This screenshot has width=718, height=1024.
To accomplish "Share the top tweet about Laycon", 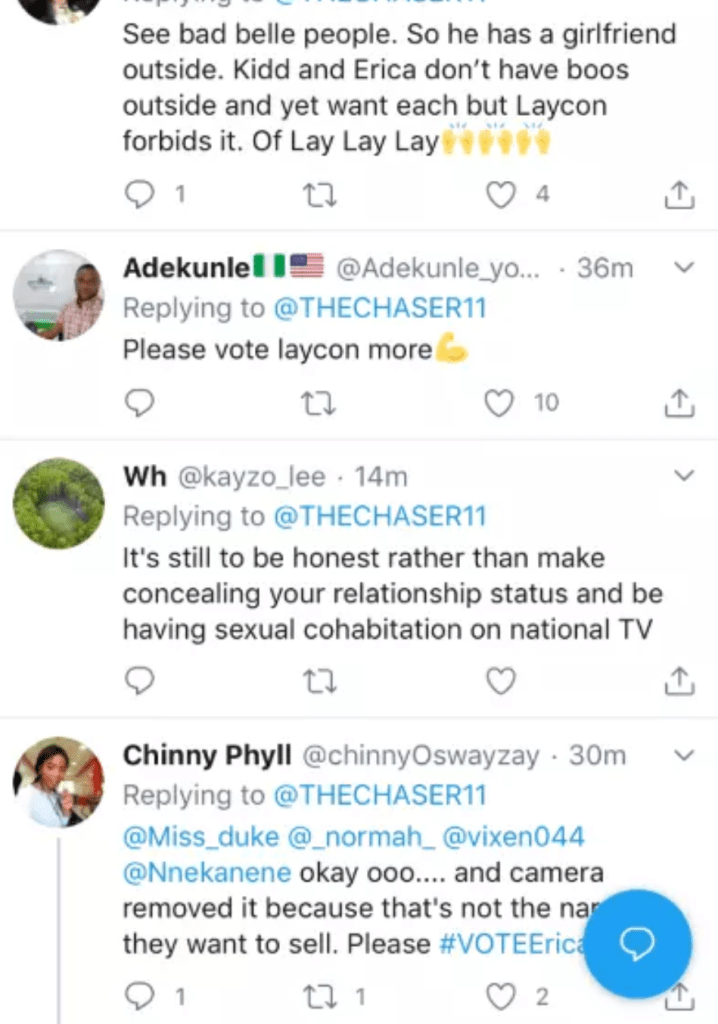I will [x=679, y=195].
